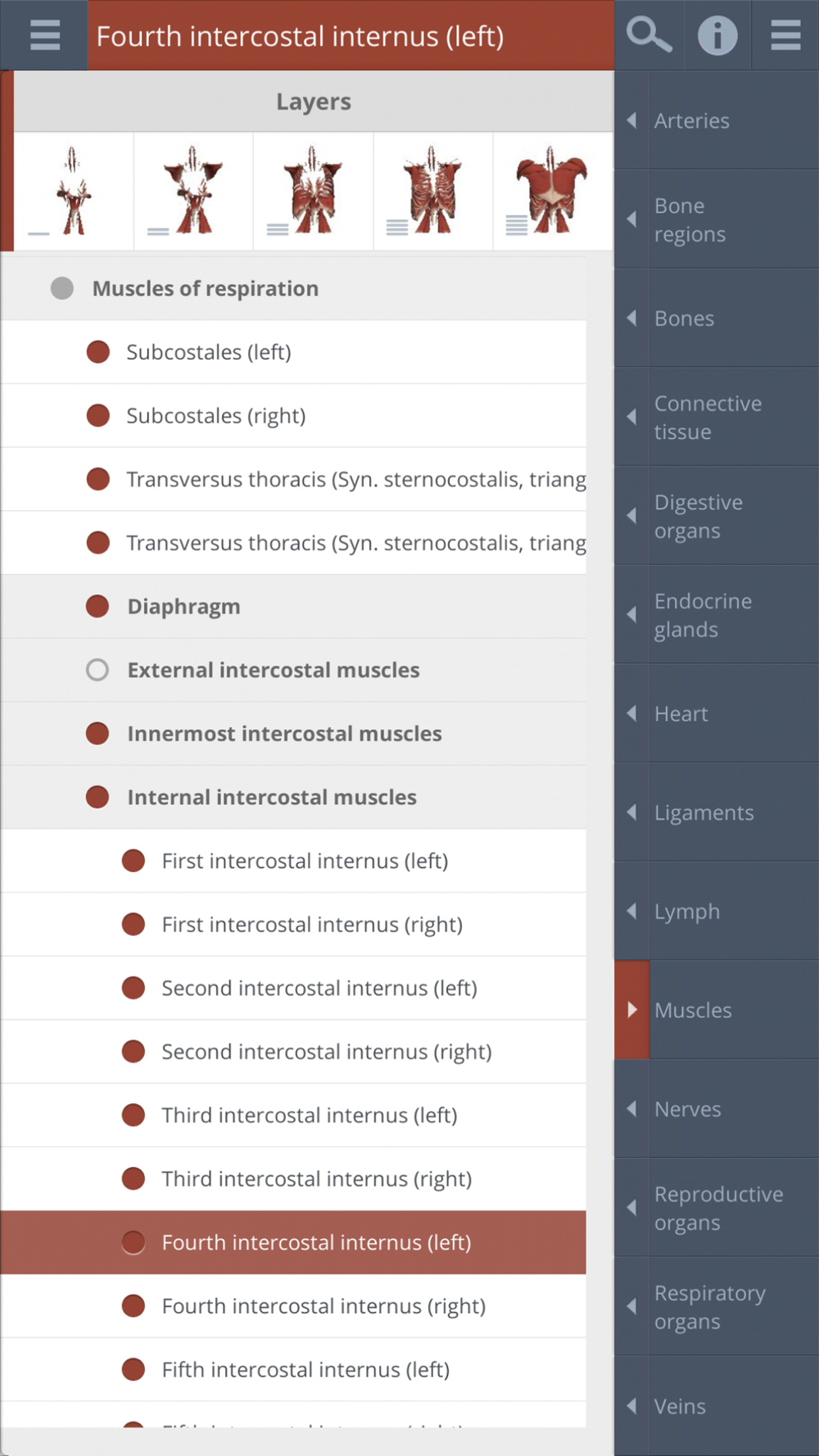819x1456 pixels.
Task: Collapse the Muscles category arrow
Action: (x=632, y=1010)
